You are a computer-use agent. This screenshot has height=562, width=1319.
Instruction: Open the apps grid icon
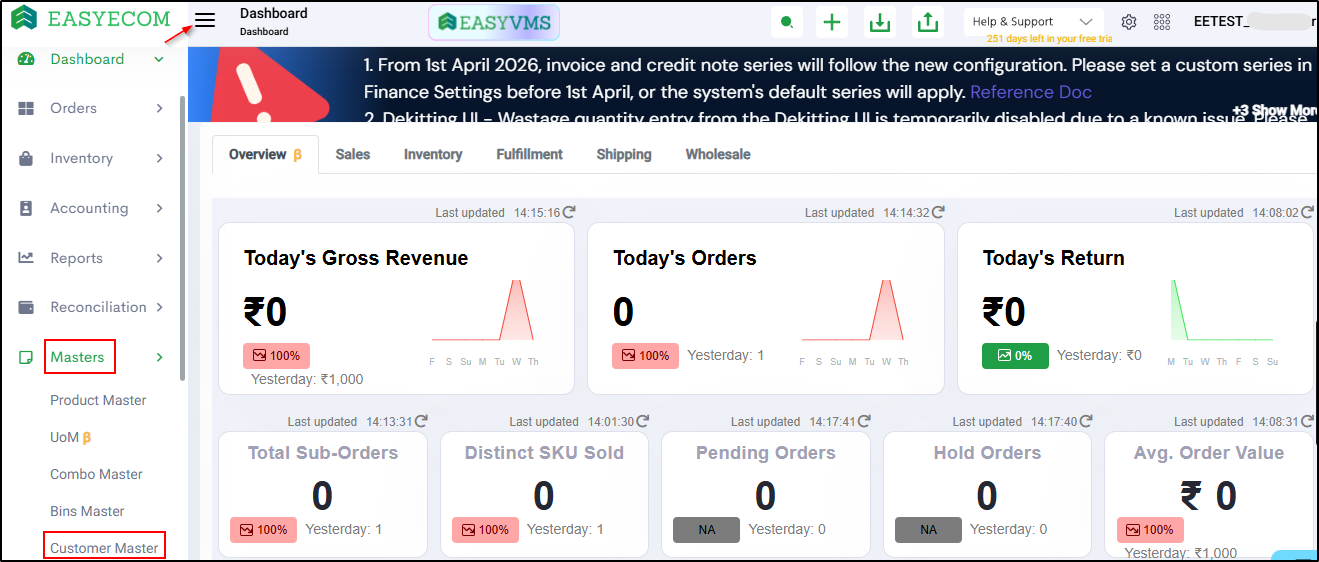point(1162,22)
